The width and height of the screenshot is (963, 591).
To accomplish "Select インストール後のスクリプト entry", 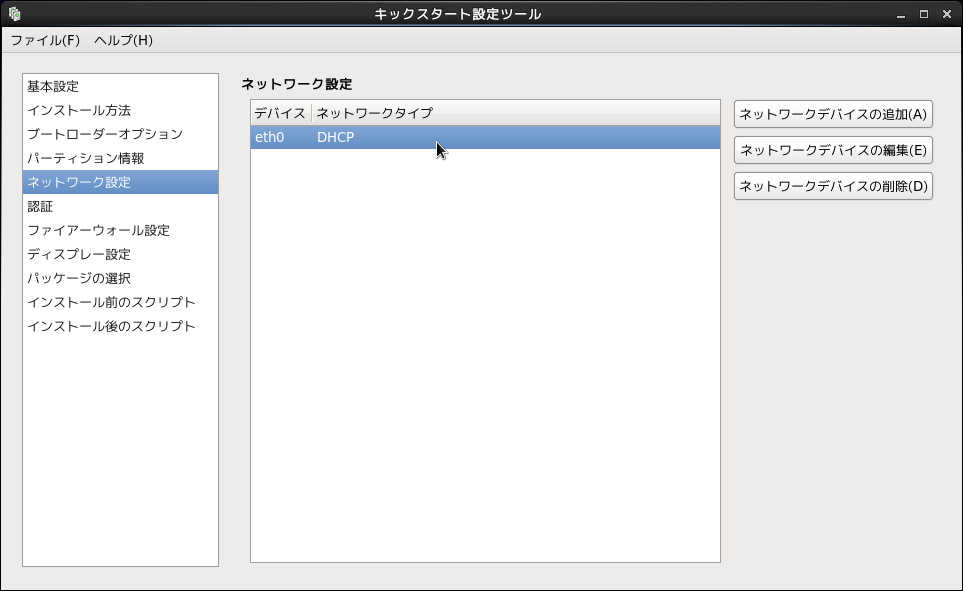I will pyautogui.click(x=111, y=326).
